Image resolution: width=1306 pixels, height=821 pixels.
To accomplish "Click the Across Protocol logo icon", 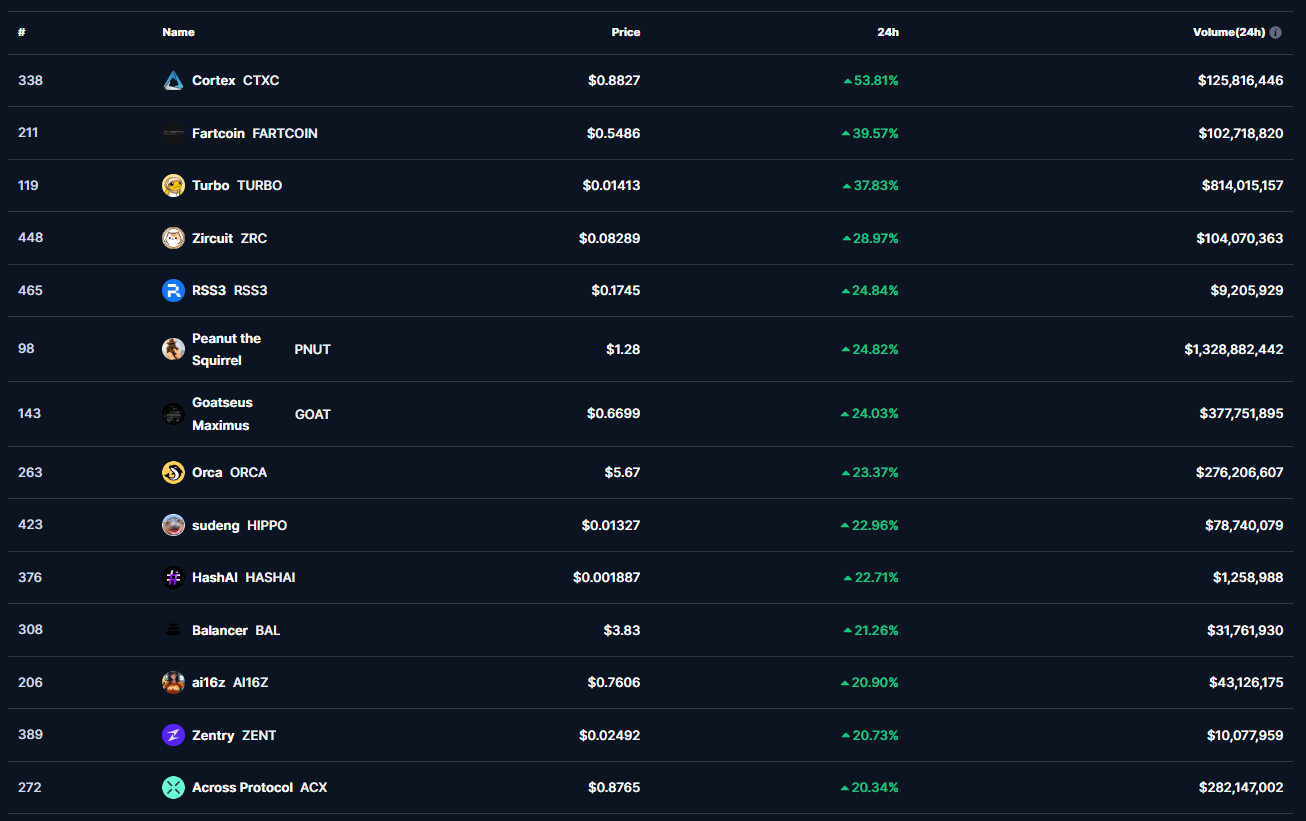I will coord(173,788).
